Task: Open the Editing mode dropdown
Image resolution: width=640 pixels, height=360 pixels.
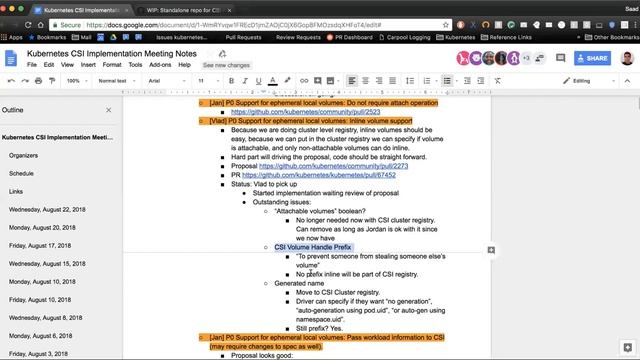Action: click(589, 81)
